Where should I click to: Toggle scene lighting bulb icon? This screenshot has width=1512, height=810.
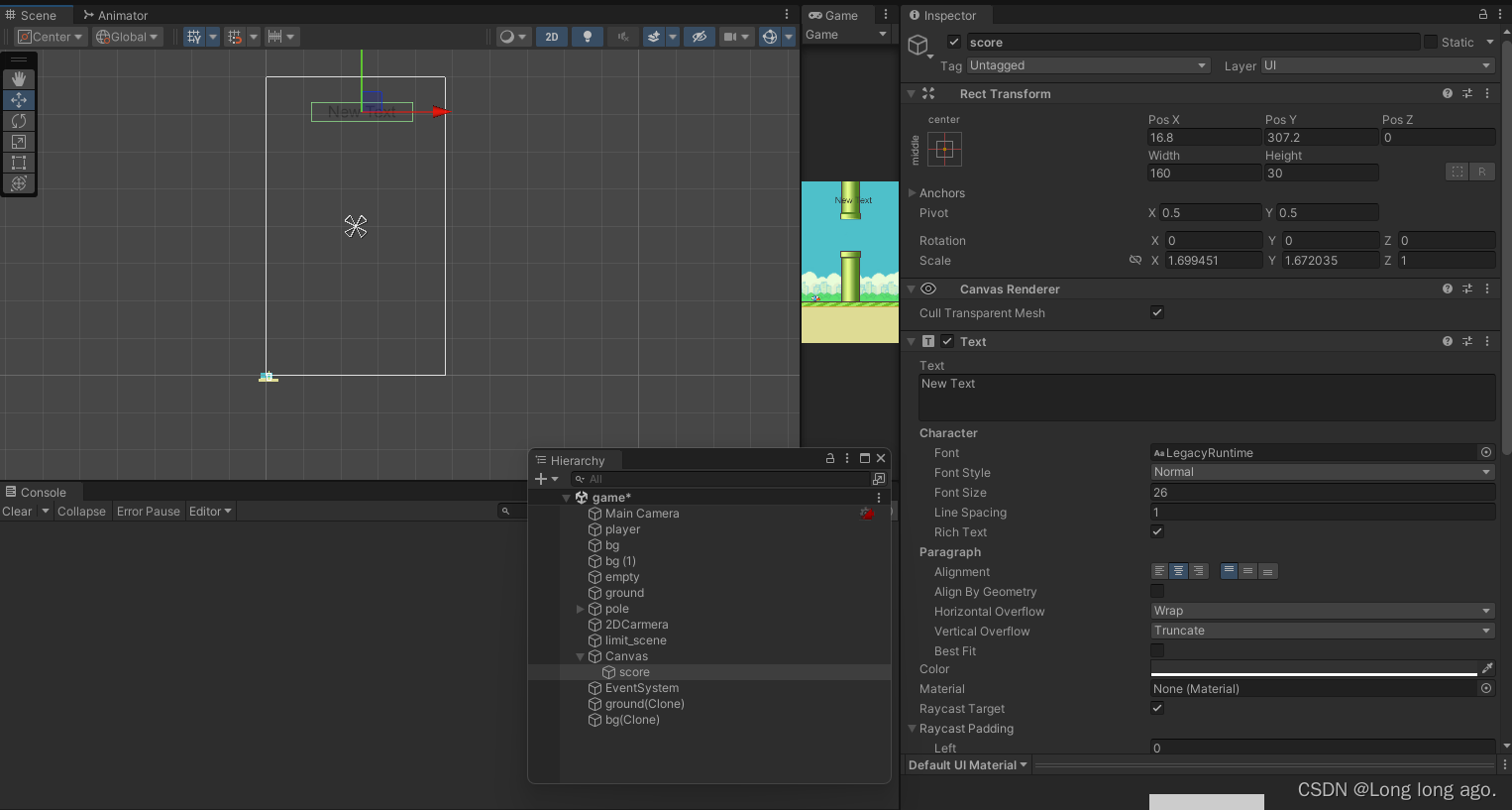[x=588, y=37]
